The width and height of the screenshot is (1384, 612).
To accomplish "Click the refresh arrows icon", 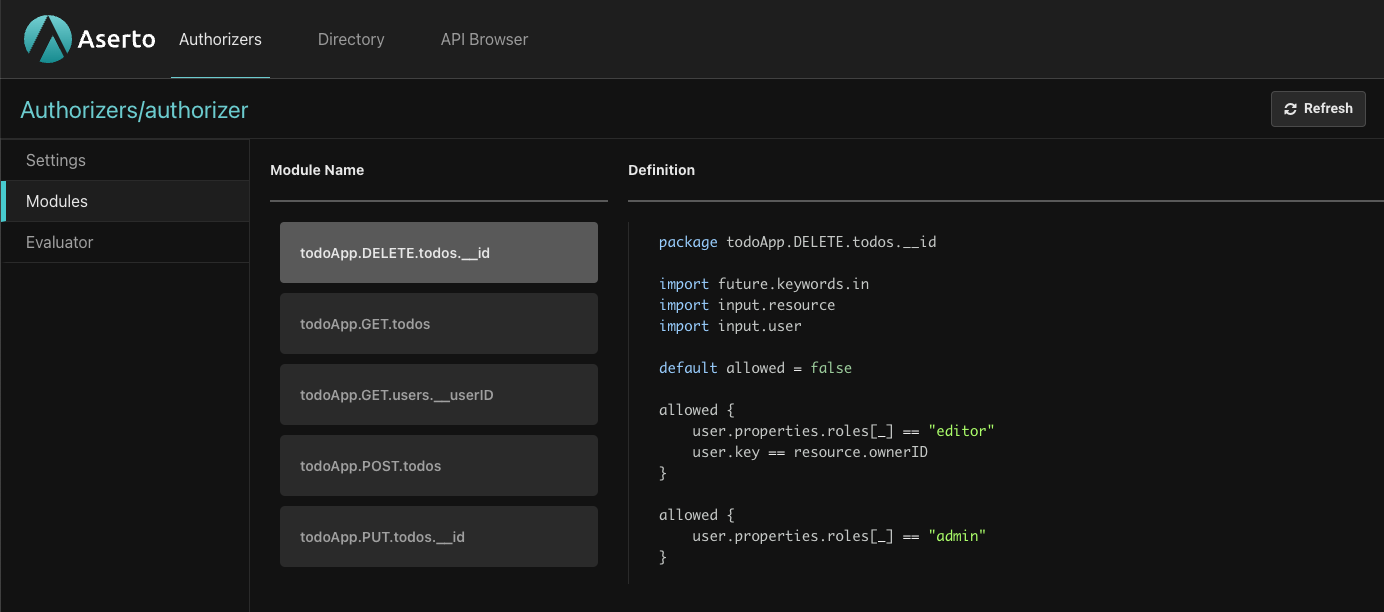I will coord(1291,109).
